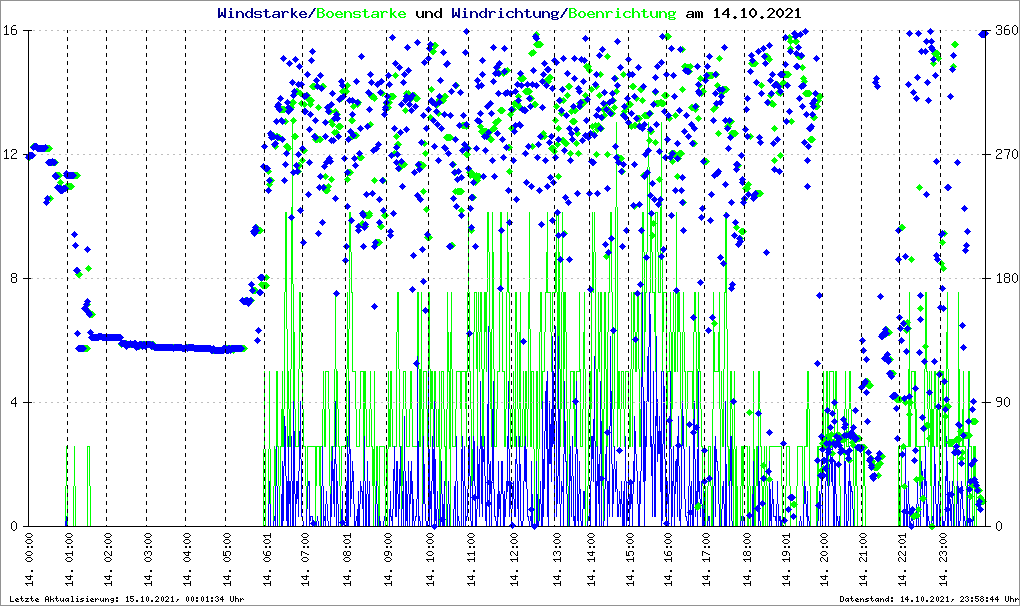The image size is (1020, 606).
Task: Select the "4" label on the left axis
Action: tap(16, 403)
